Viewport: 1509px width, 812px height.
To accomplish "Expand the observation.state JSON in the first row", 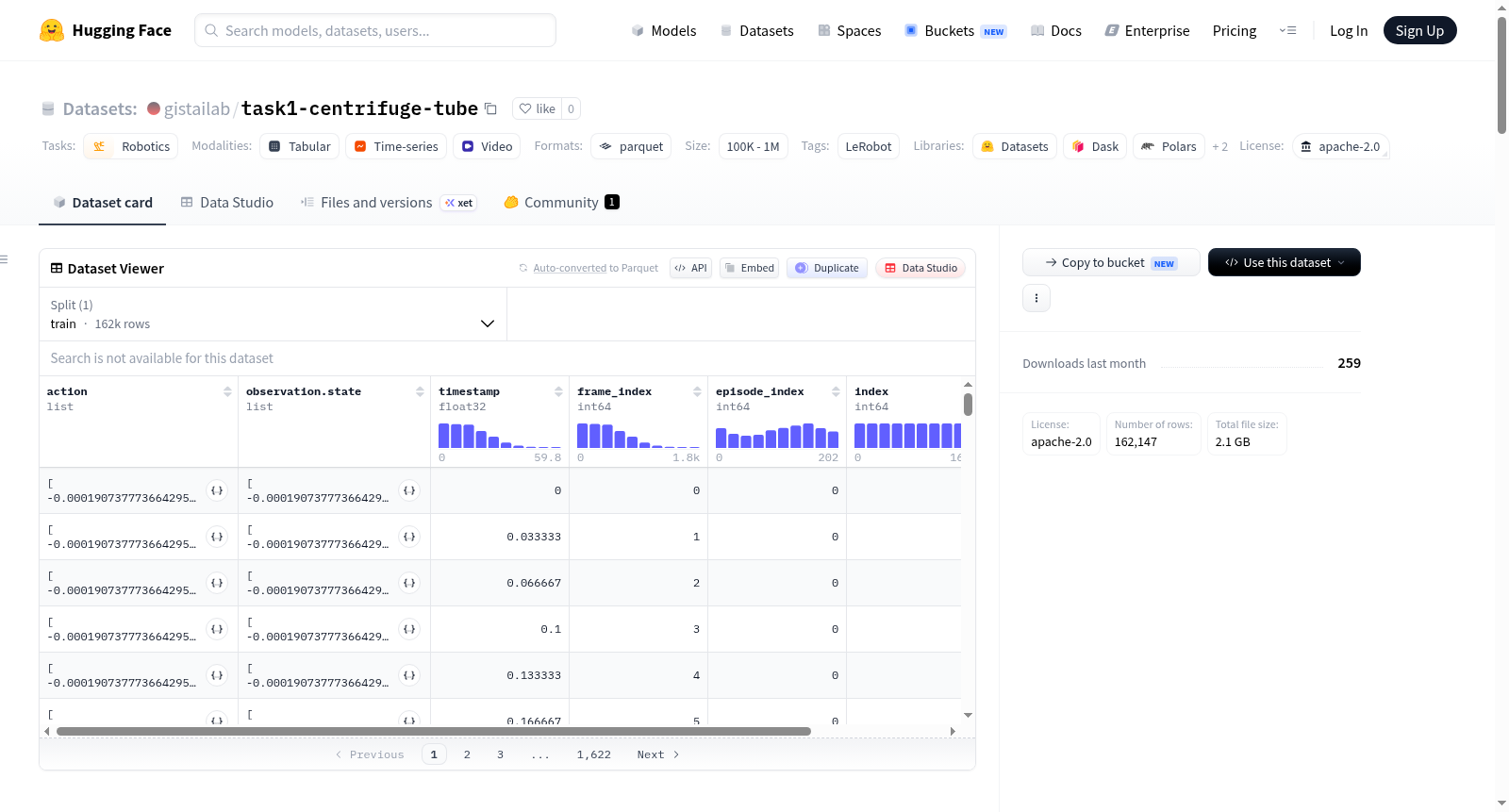I will (x=409, y=490).
